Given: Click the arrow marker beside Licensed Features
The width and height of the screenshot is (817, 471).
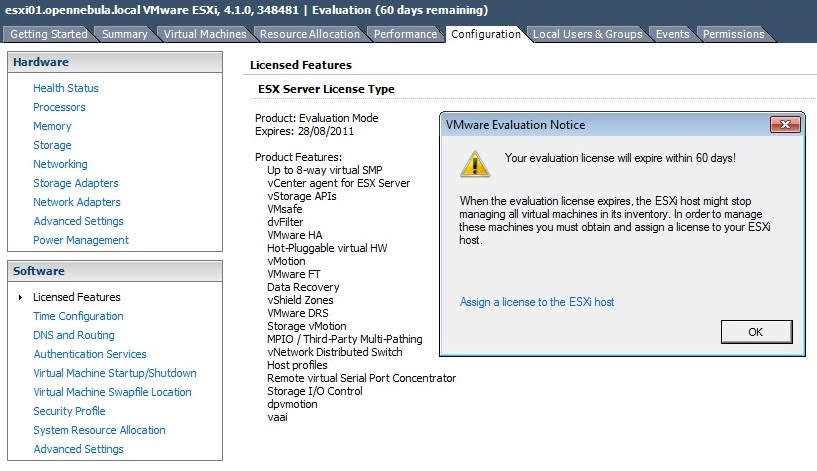Looking at the screenshot, I should pos(20,298).
